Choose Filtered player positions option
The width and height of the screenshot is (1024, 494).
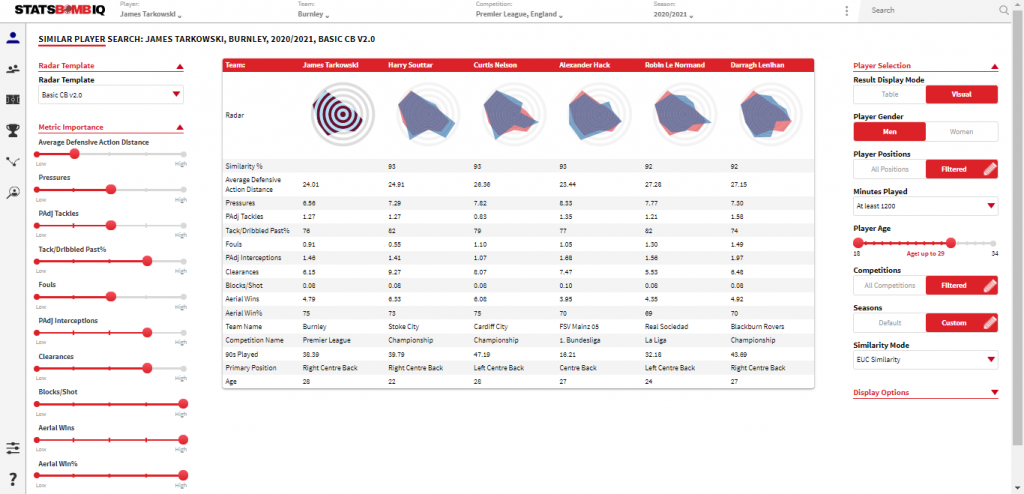point(961,169)
